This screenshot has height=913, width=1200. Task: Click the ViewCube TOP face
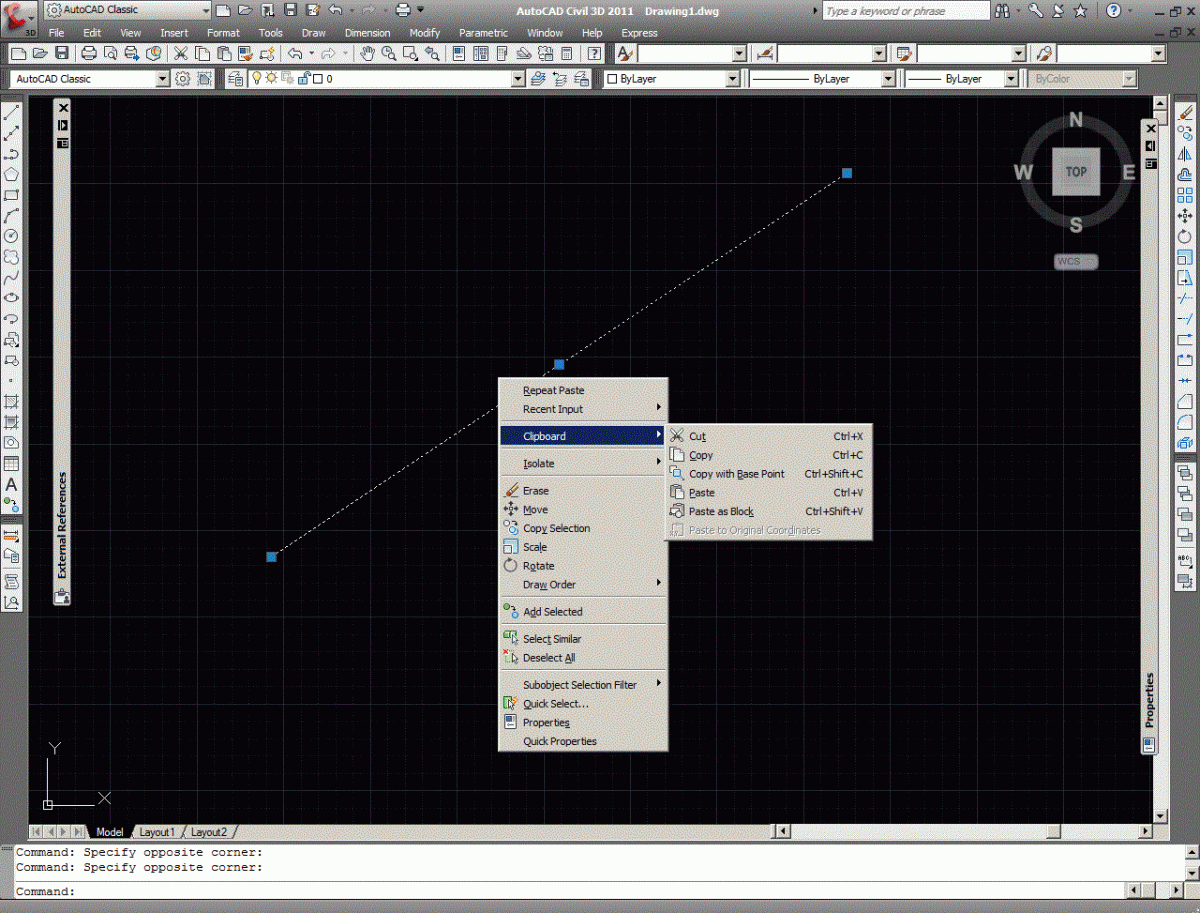coord(1076,172)
